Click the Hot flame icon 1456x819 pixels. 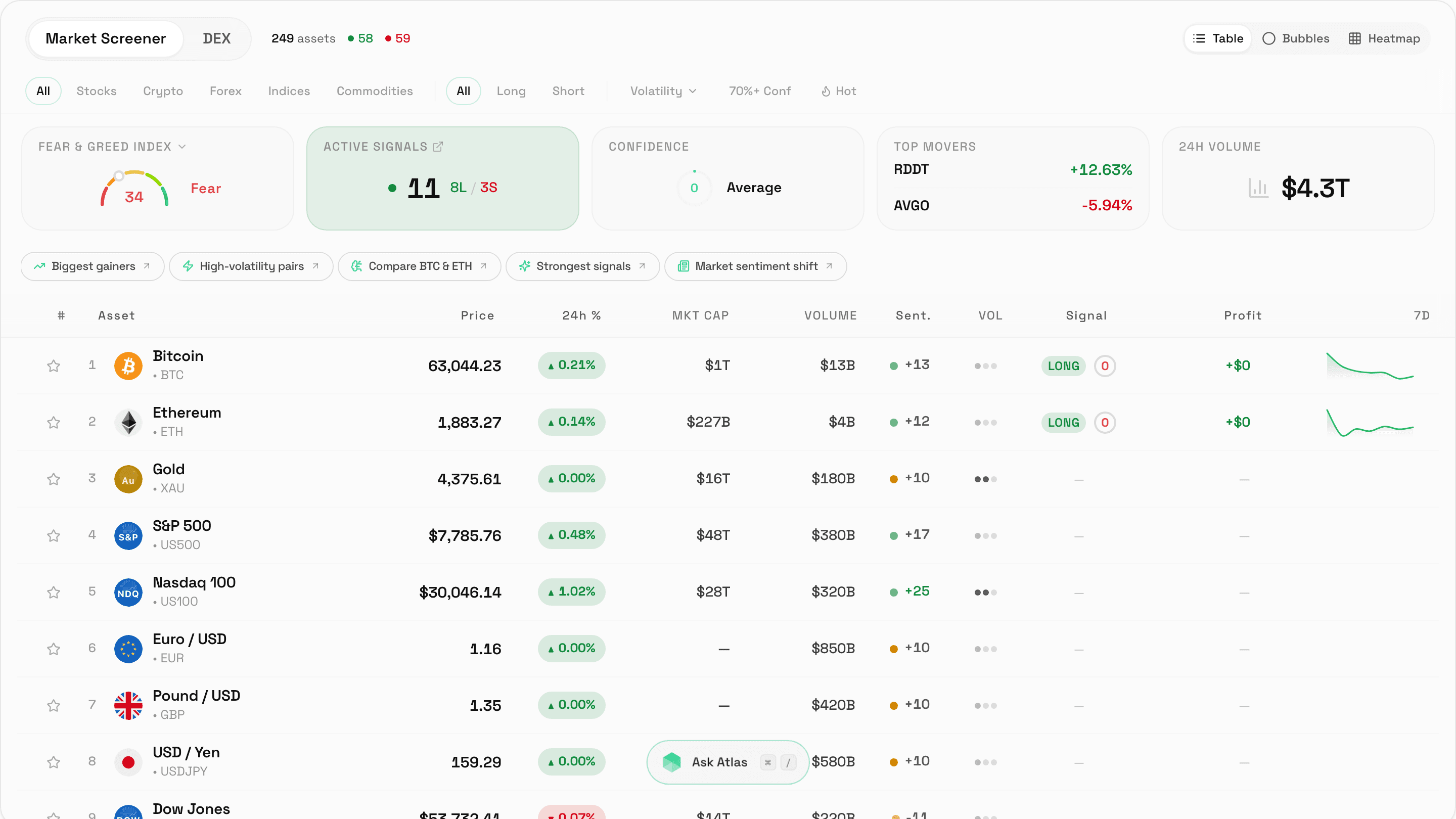[x=826, y=91]
